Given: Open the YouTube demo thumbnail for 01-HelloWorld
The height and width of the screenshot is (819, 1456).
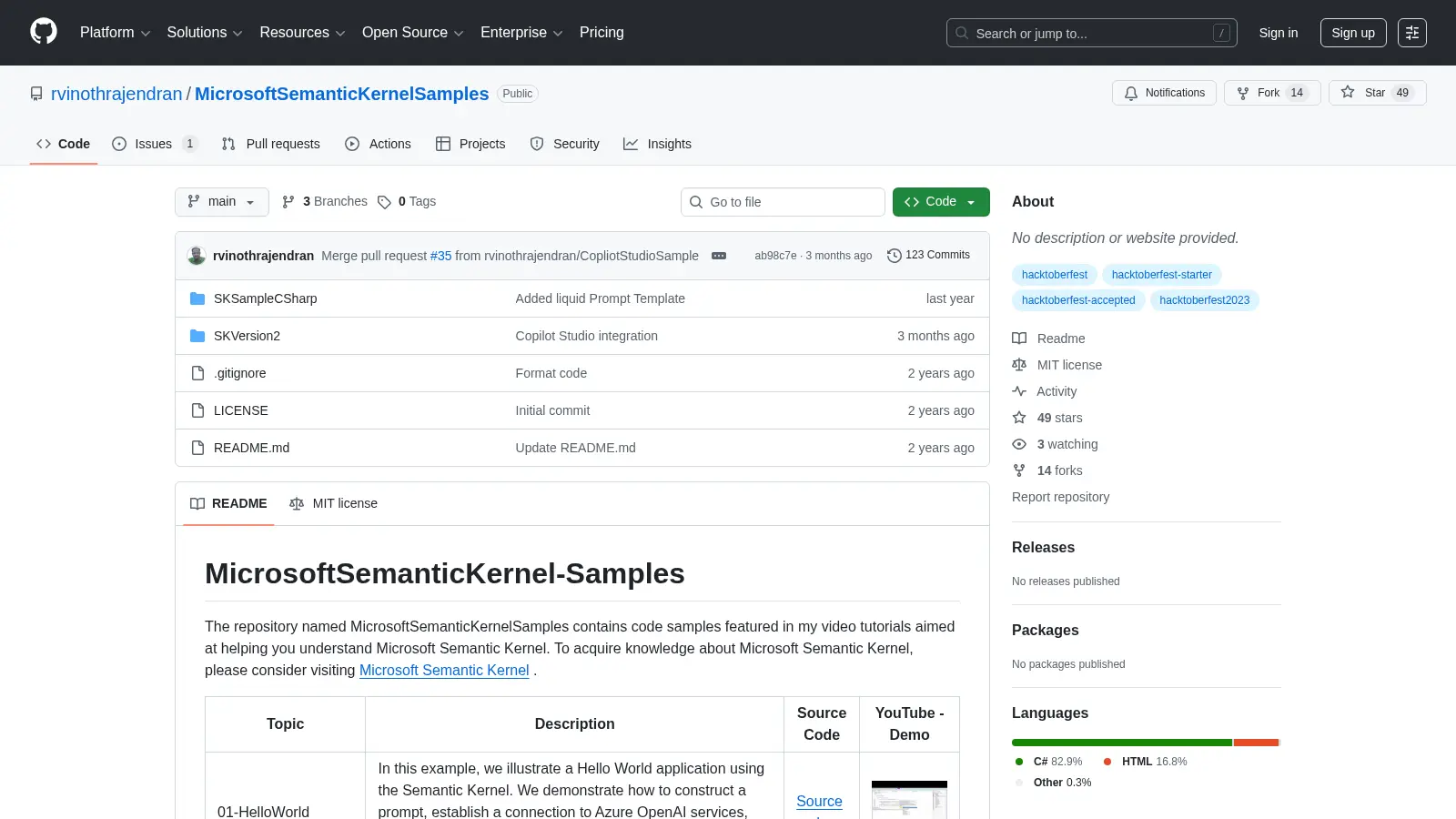Looking at the screenshot, I should (x=909, y=800).
